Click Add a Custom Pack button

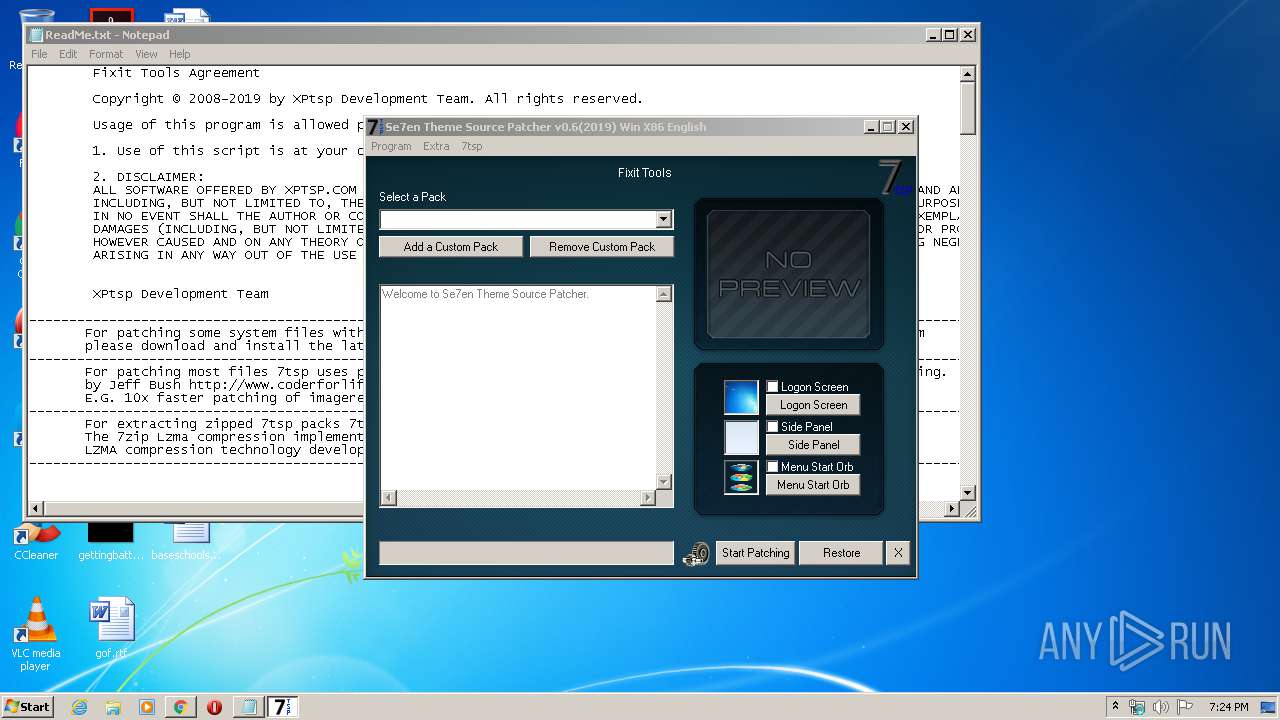[x=451, y=247]
